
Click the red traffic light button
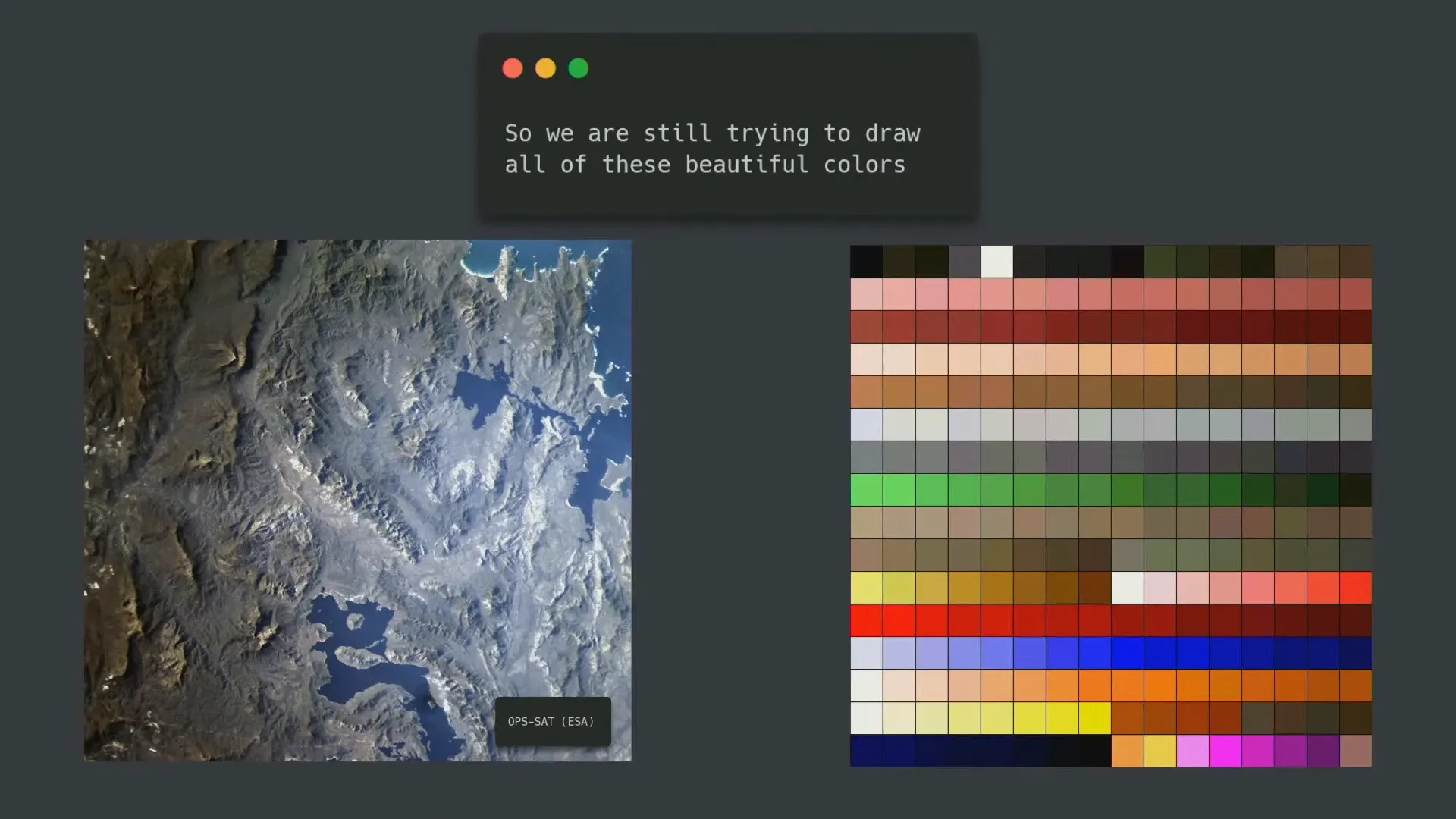(513, 68)
